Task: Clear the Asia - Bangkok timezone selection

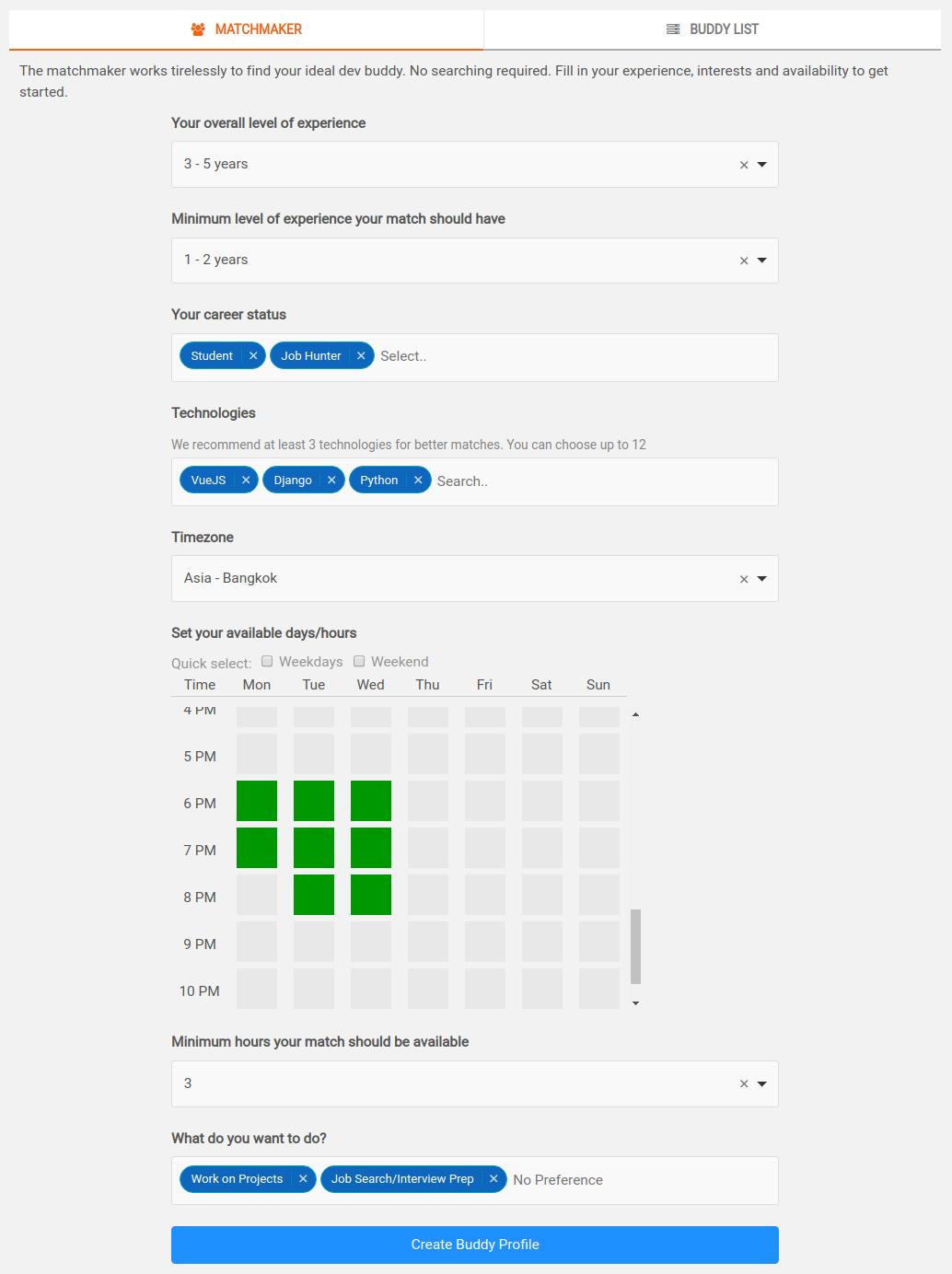Action: click(x=744, y=579)
